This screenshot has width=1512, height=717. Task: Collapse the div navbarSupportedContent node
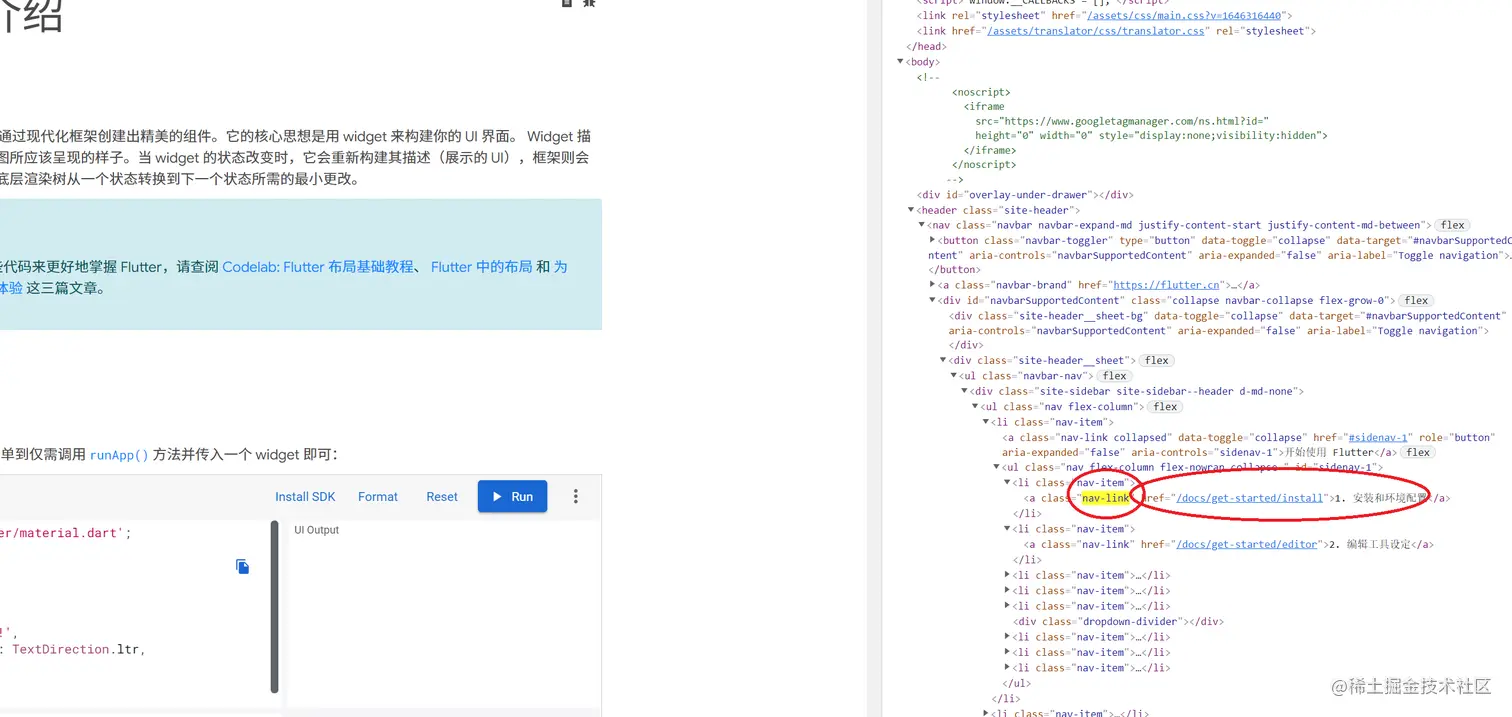pos(933,300)
